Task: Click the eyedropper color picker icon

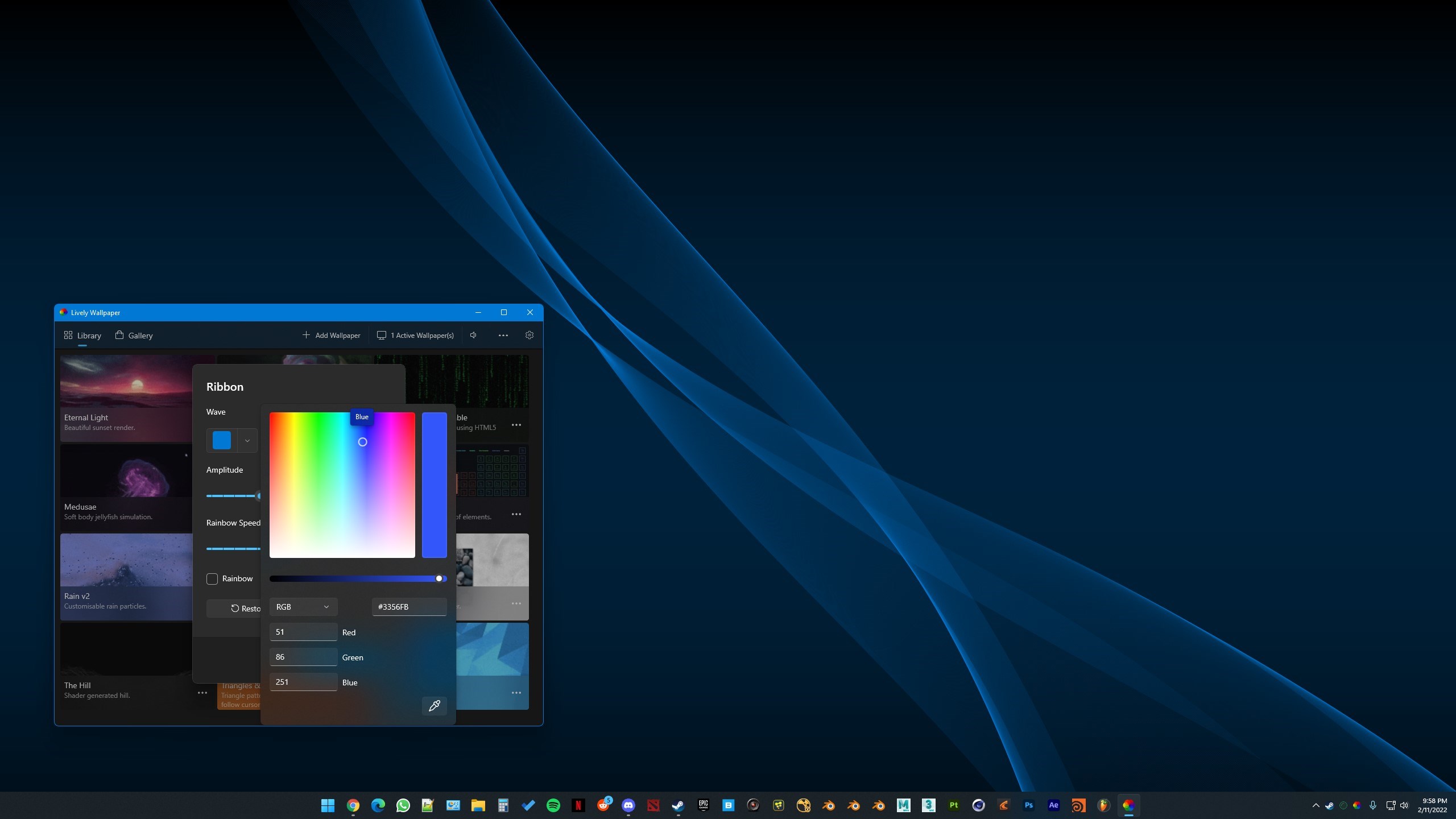Action: (435, 706)
